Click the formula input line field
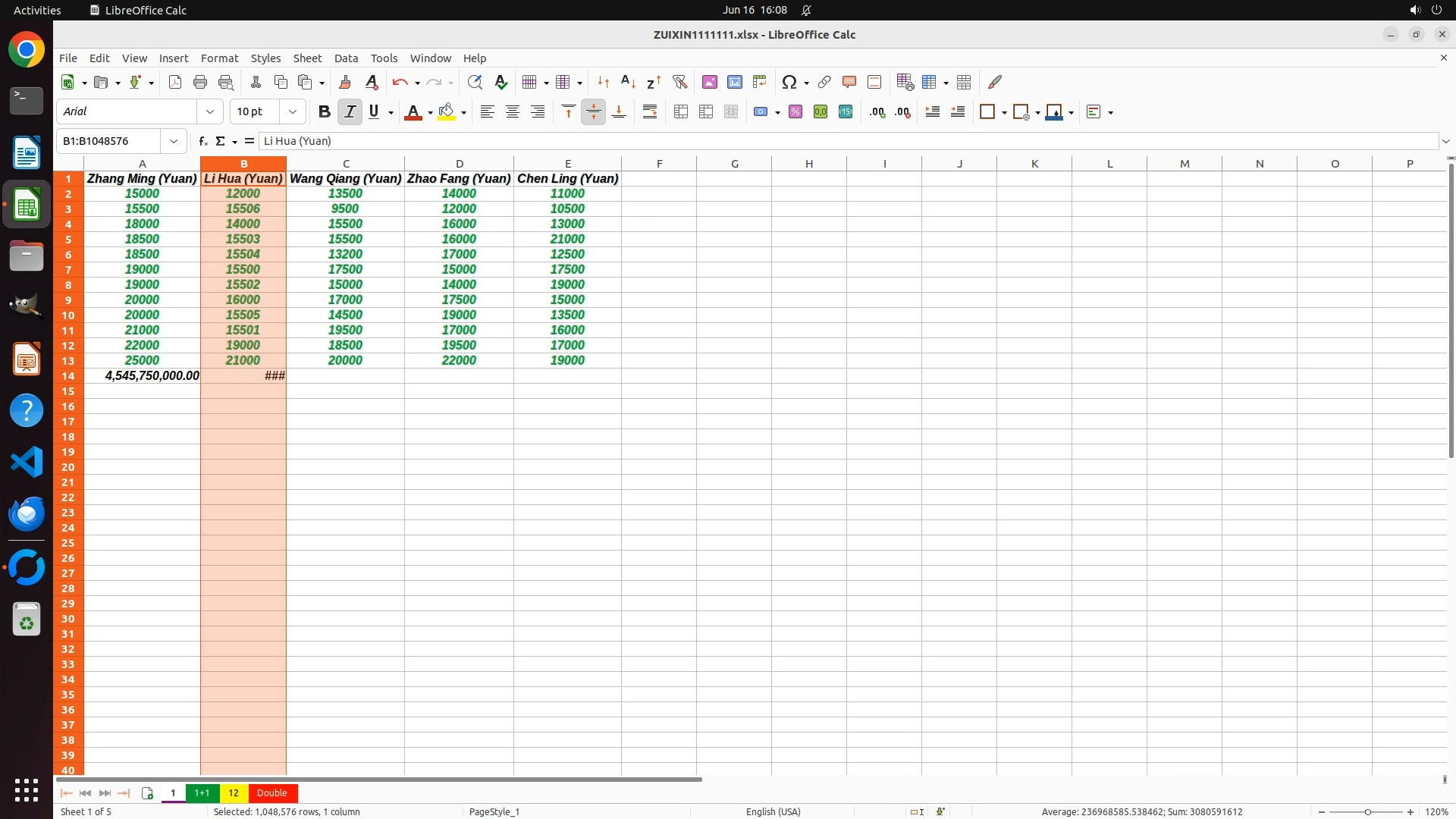The width and height of the screenshot is (1456, 819). 834,141
